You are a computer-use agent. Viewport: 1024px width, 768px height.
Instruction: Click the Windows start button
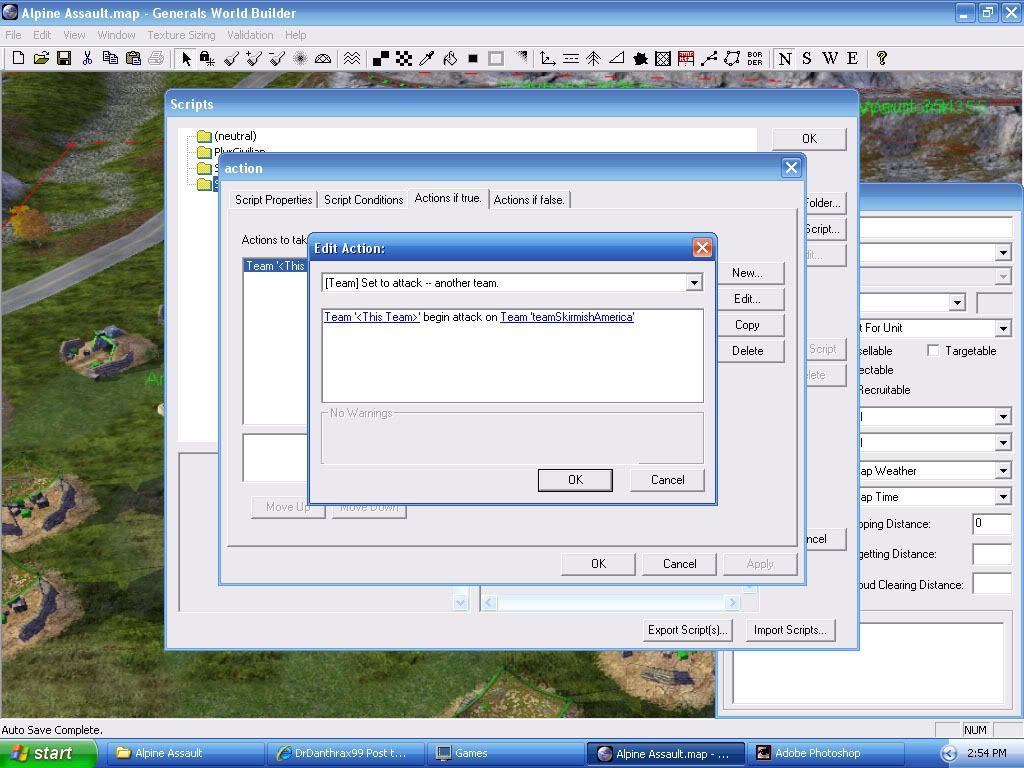point(48,753)
